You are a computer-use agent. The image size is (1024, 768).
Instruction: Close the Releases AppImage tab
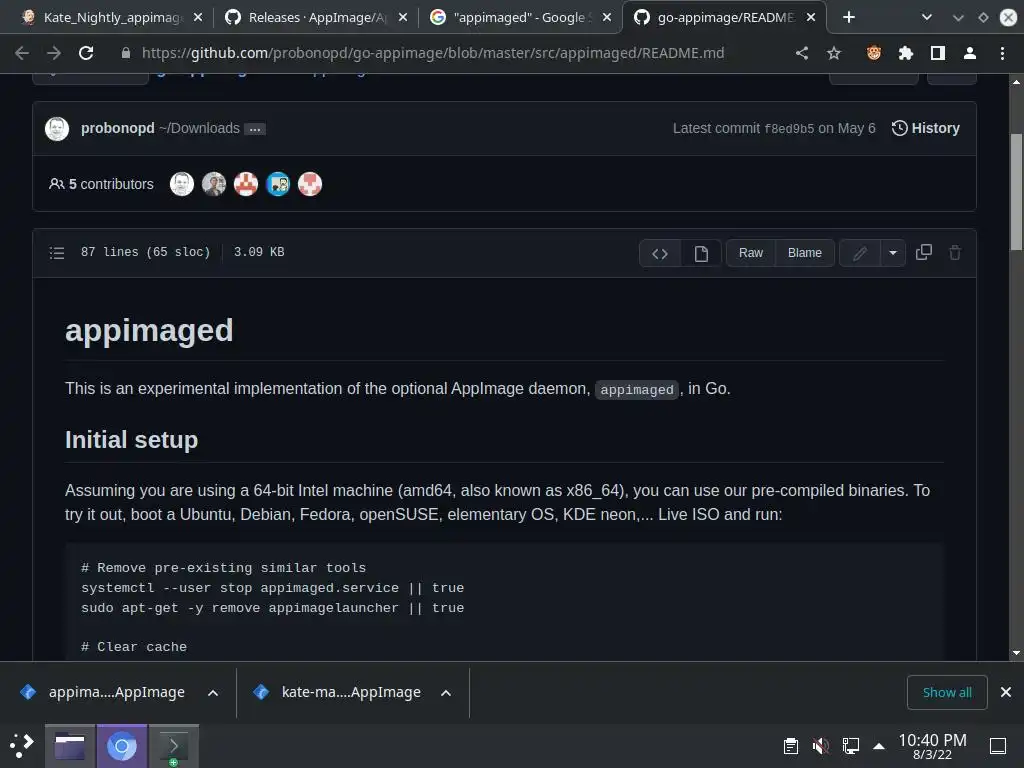(x=403, y=18)
